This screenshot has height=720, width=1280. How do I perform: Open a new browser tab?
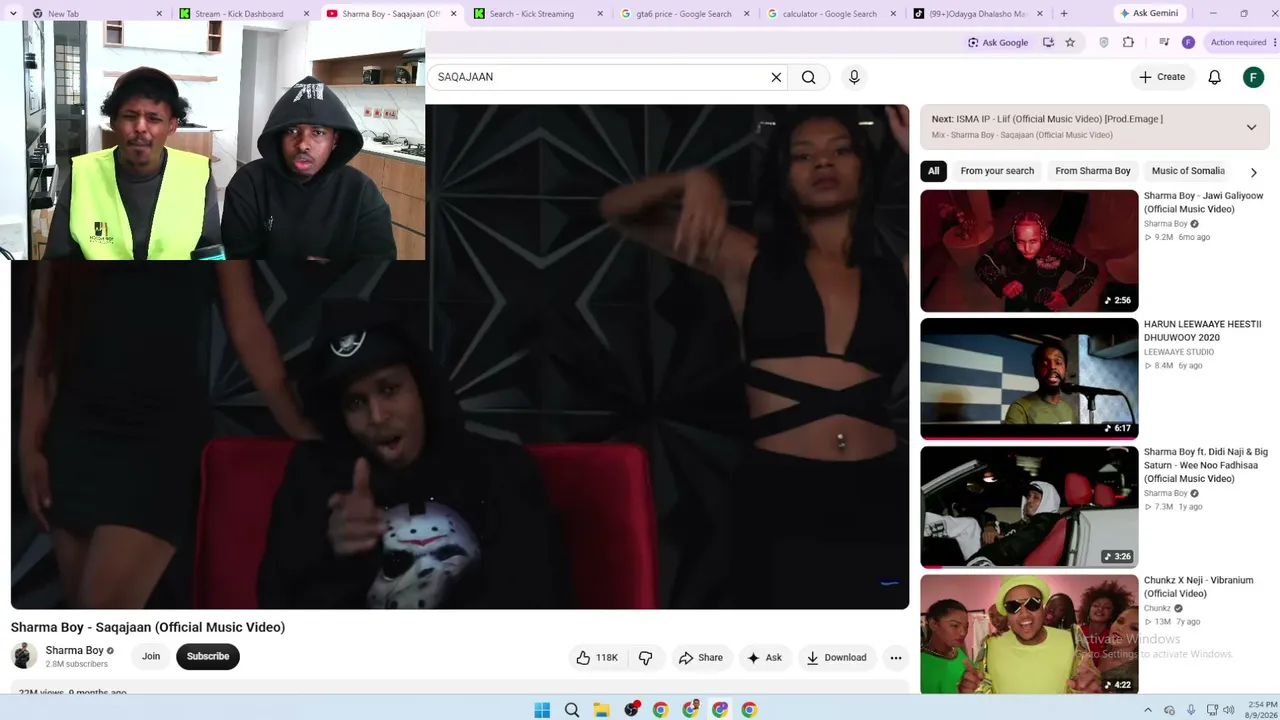coord(1063,13)
